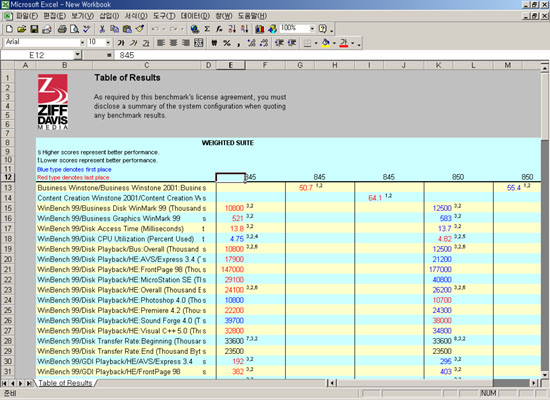Run the Spelling check icon
550x400 pixels.
(x=87, y=29)
